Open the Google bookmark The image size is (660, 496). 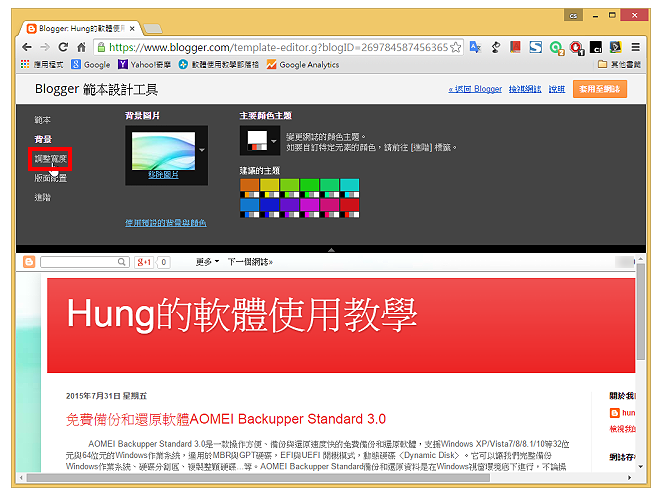click(x=90, y=64)
